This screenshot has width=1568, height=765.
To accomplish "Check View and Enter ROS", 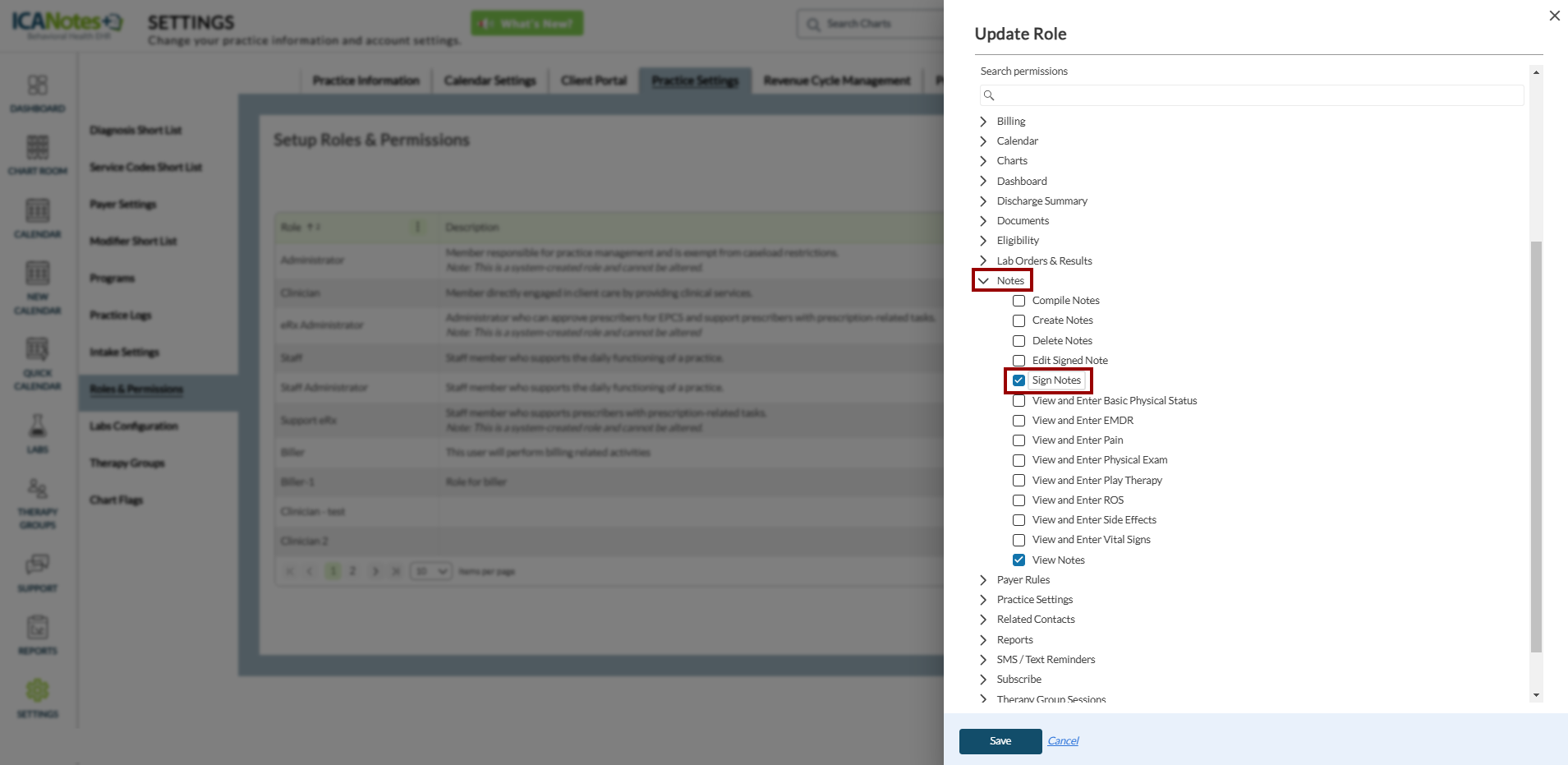I will pos(1019,500).
